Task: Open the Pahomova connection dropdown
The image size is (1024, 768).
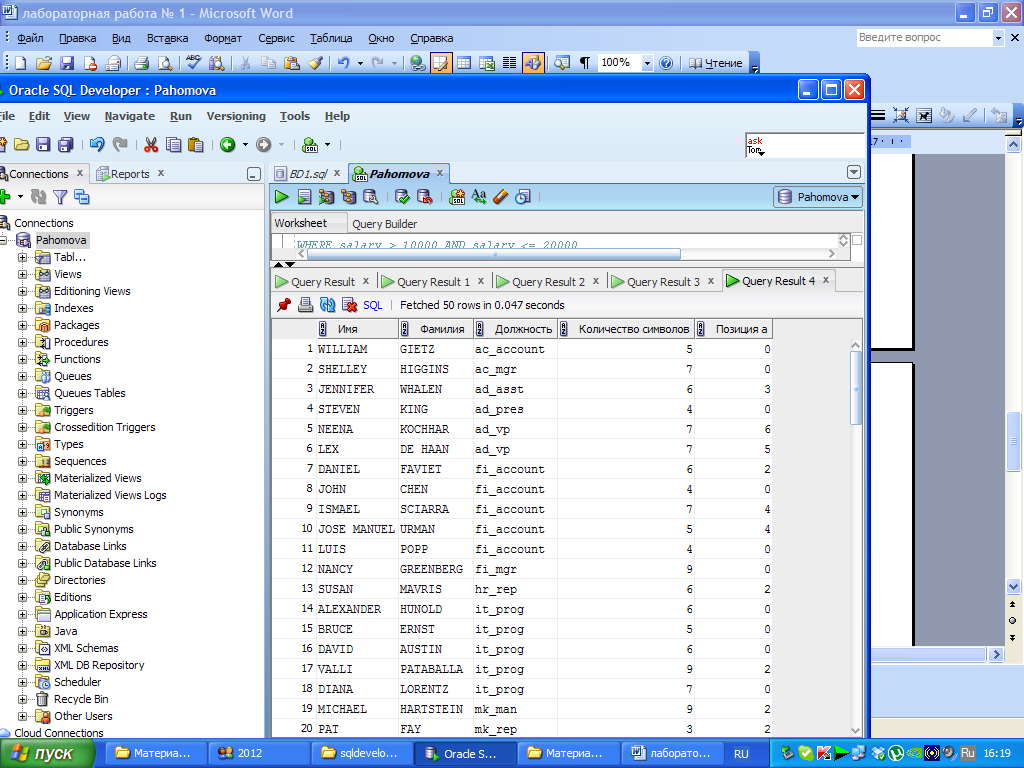Action: pyautogui.click(x=818, y=197)
